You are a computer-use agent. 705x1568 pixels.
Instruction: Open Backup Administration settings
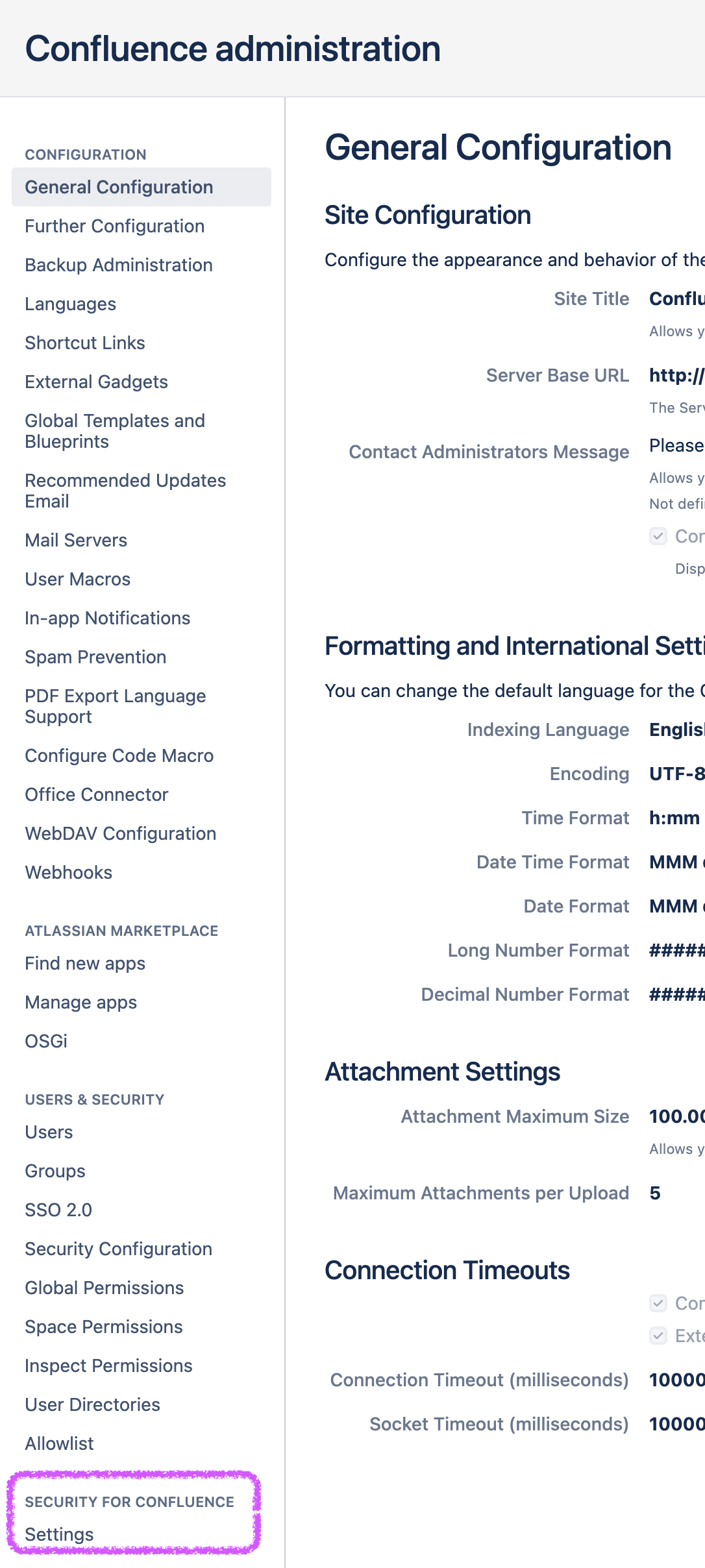tap(119, 265)
